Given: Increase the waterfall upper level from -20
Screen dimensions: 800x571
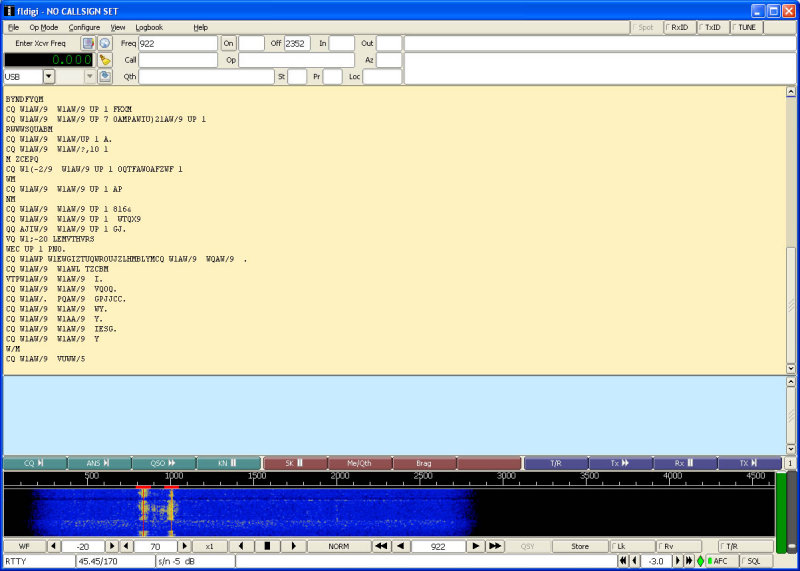Looking at the screenshot, I should point(112,547).
